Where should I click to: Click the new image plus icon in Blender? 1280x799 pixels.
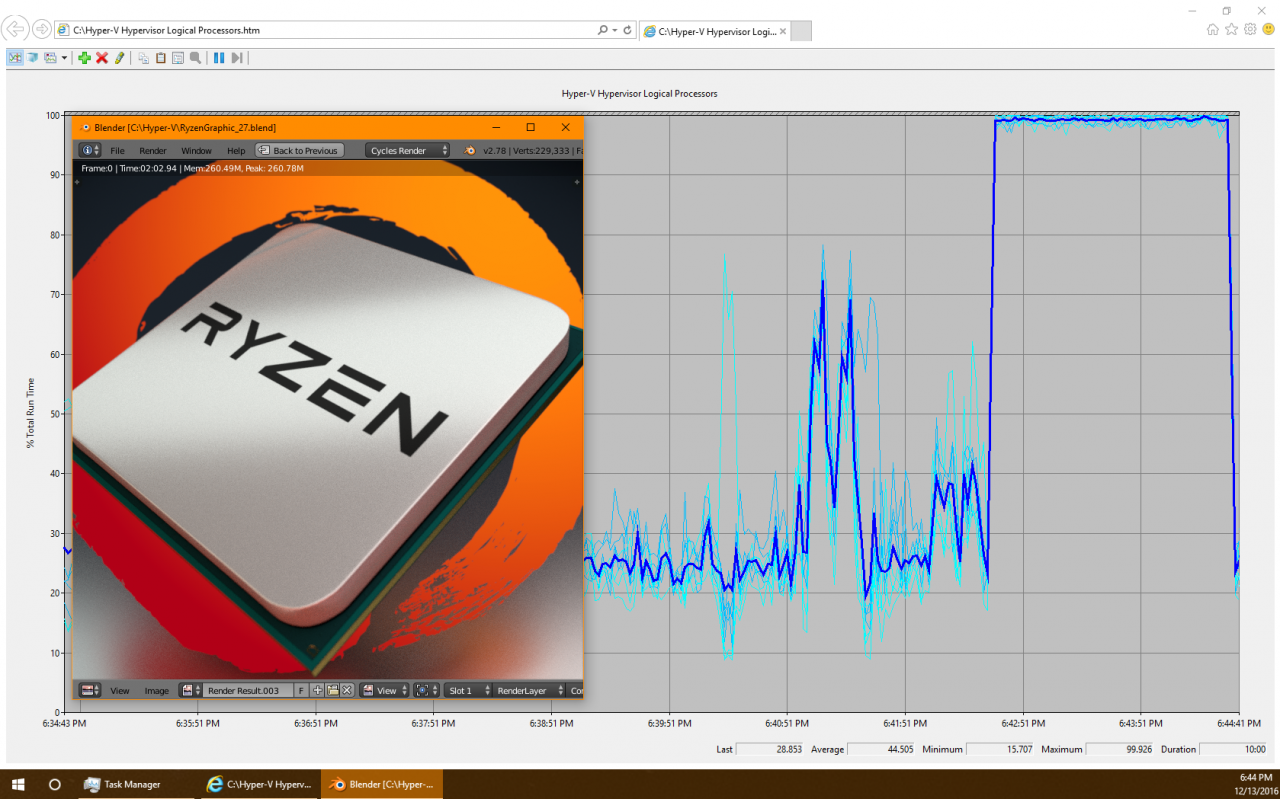[x=318, y=690]
